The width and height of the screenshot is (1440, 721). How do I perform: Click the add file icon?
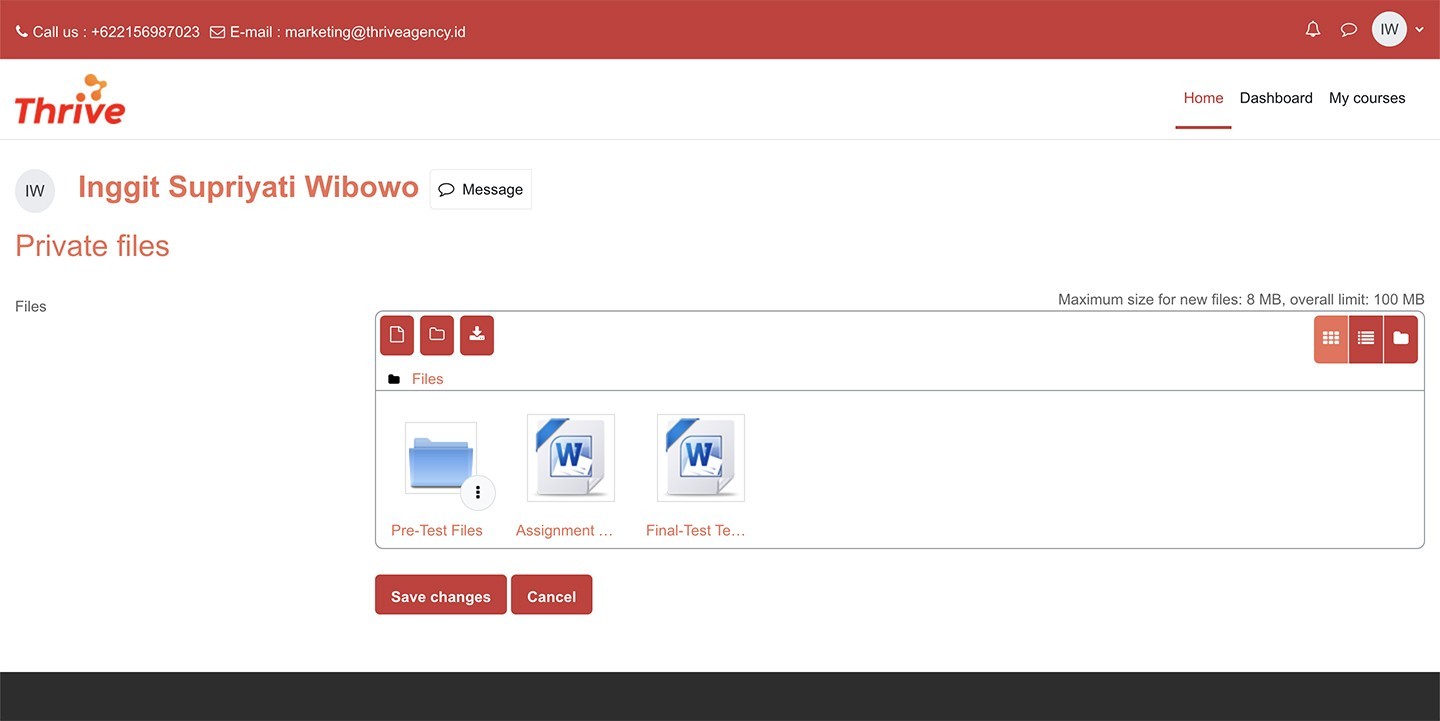click(x=397, y=335)
